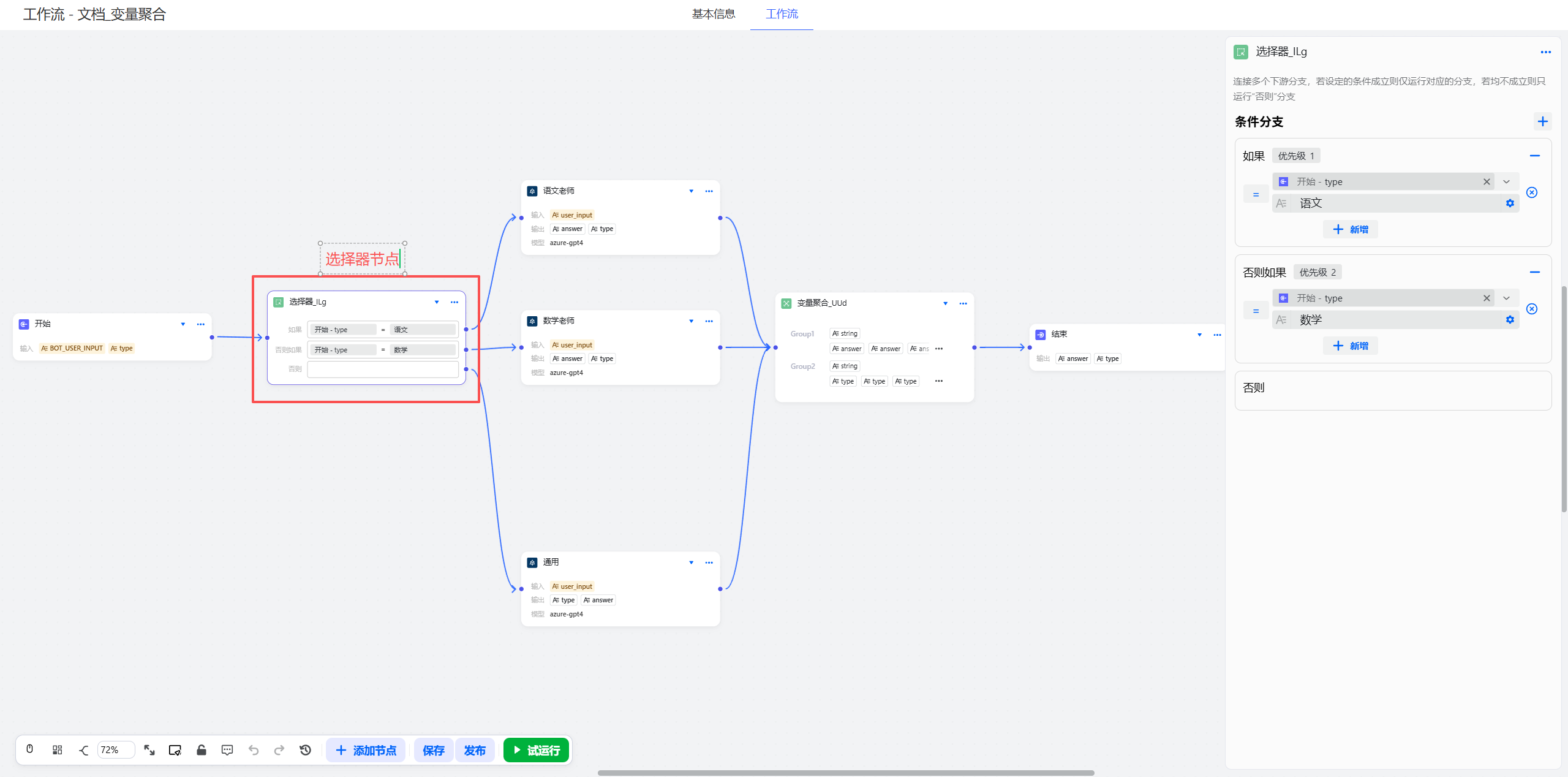Redo the last canvas action
The image size is (1568, 777).
click(x=279, y=749)
